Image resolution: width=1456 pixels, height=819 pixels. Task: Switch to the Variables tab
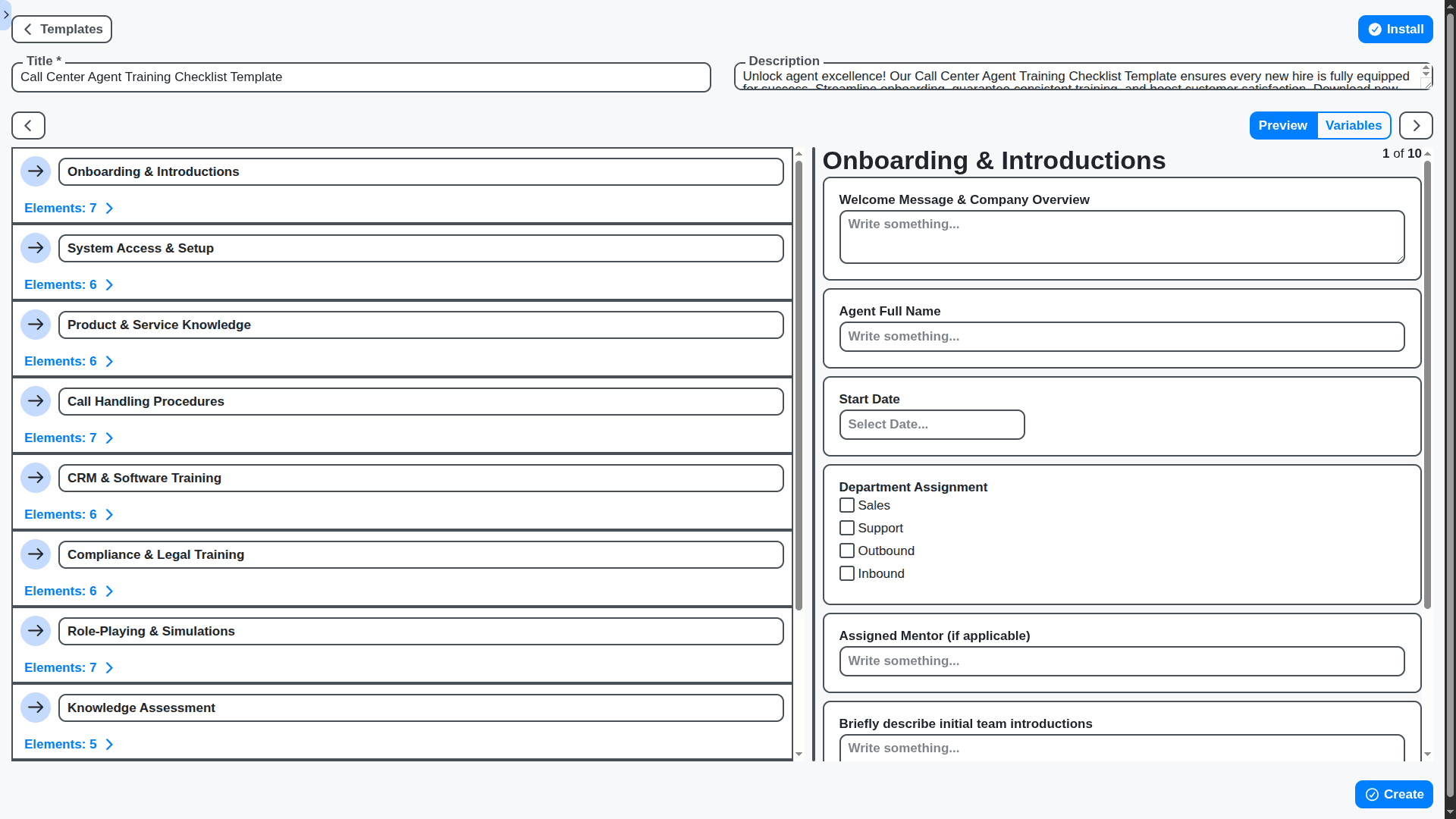coord(1354,125)
